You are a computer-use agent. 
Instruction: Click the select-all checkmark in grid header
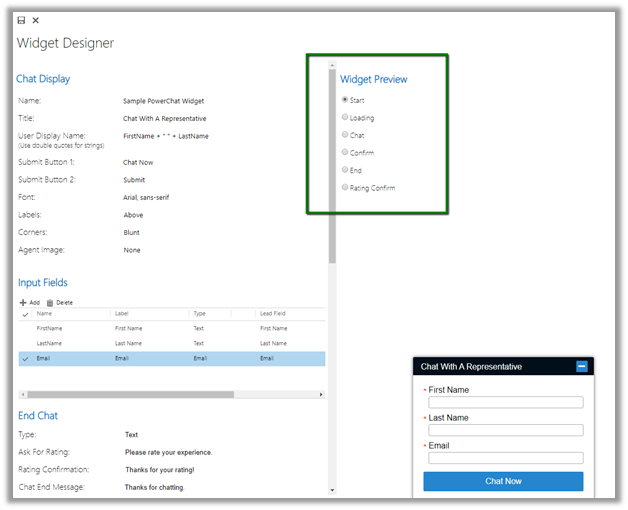tap(25, 314)
